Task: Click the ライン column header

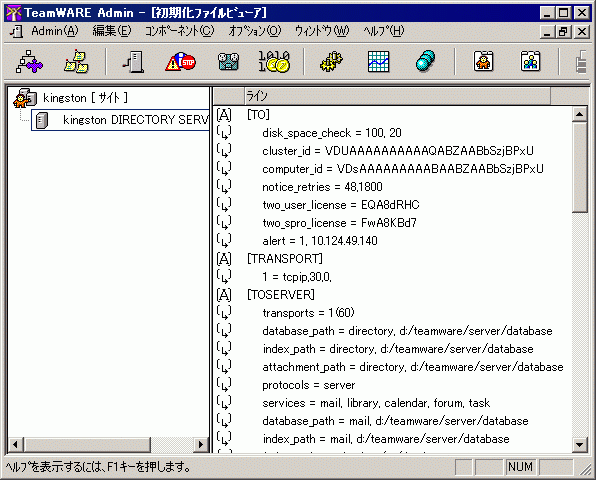Action: [397, 96]
